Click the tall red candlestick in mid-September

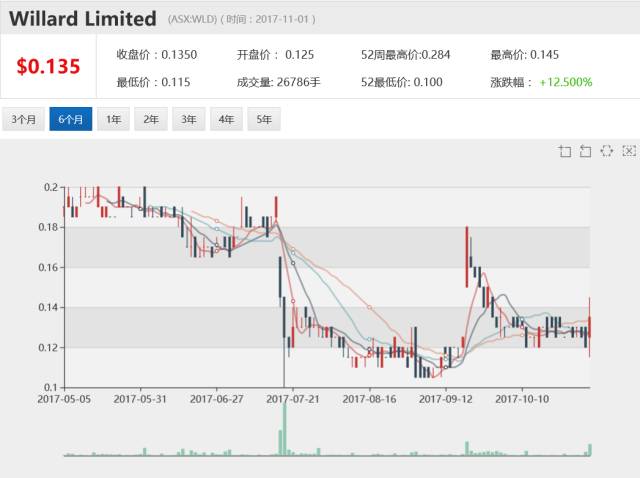pos(467,257)
